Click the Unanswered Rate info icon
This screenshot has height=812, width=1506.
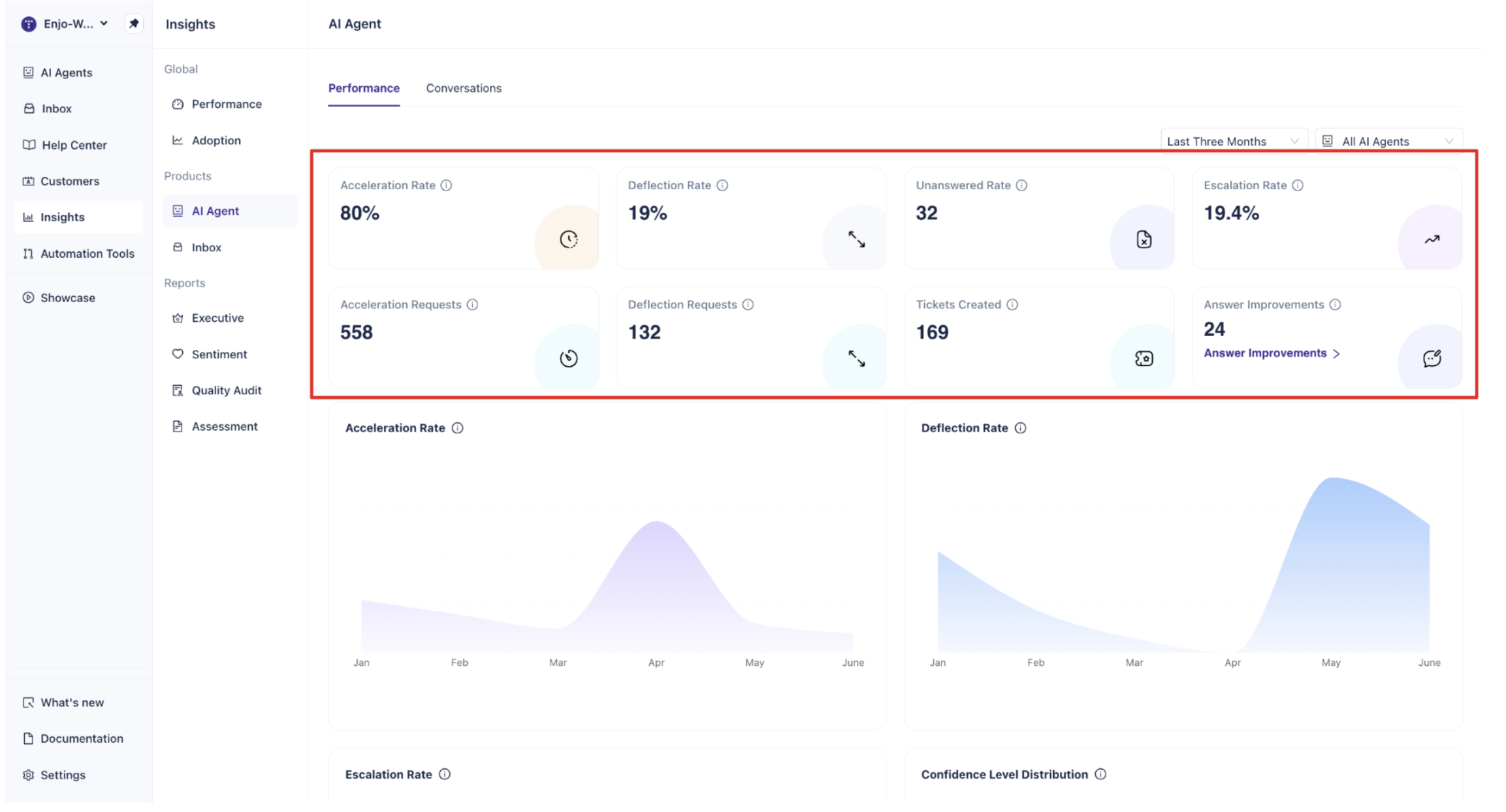click(1021, 185)
